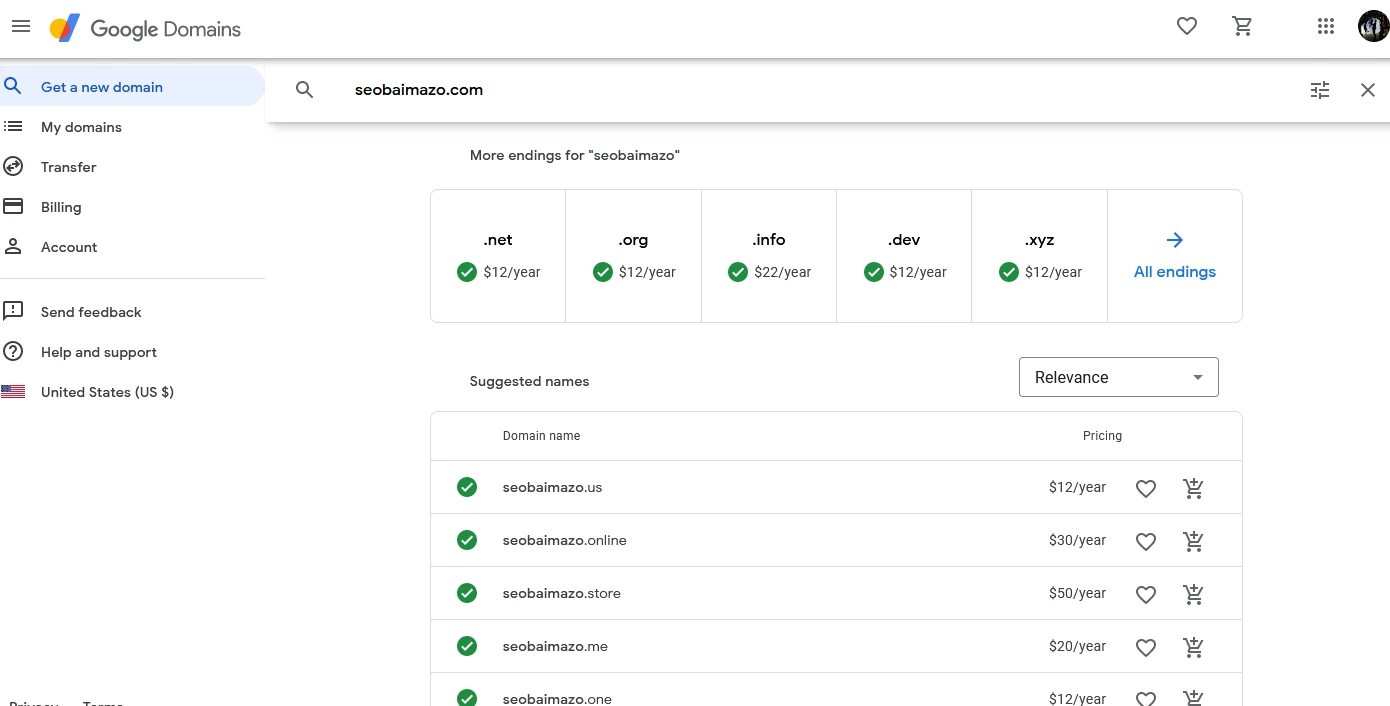Click availability checkmark for seobaimazo.store
Viewport: 1390px width, 706px height.
(x=467, y=593)
